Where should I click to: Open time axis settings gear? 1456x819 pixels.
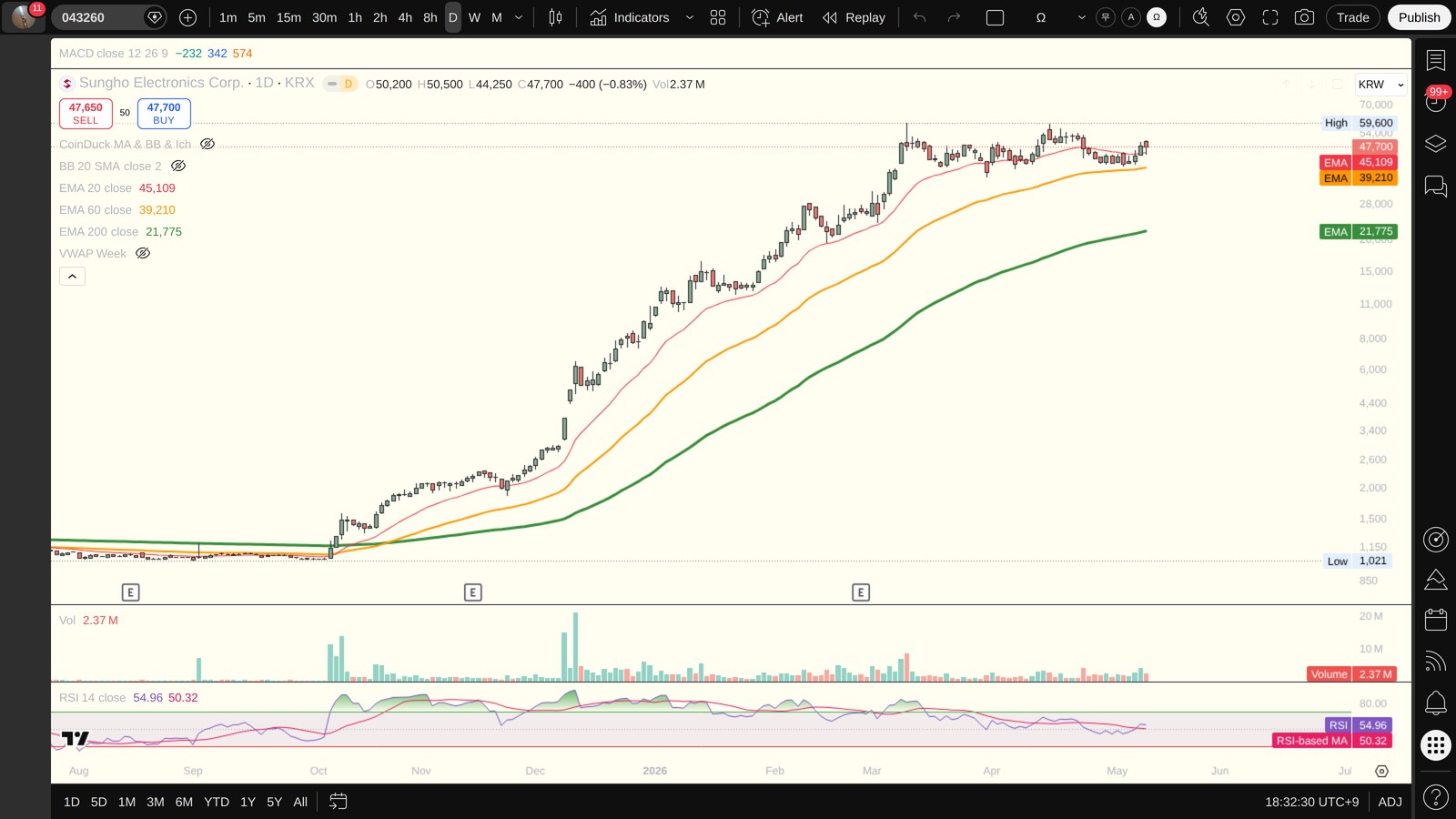click(x=1381, y=771)
